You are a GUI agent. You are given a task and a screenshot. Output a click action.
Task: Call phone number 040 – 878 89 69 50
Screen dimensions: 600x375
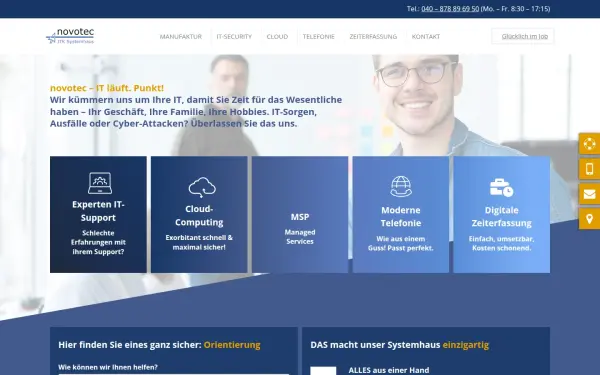click(x=450, y=9)
